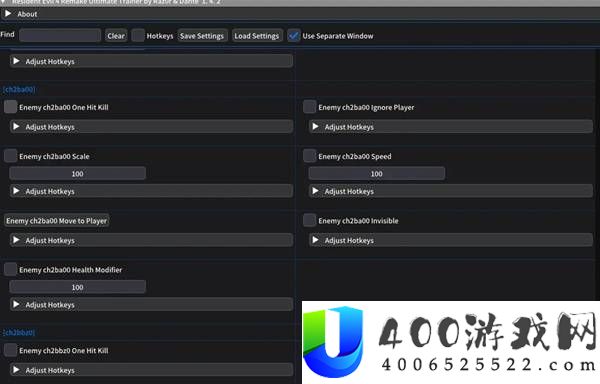Adjust the Enemy ch2ba00 Scale slider
This screenshot has width=600, height=384.
[x=78, y=173]
